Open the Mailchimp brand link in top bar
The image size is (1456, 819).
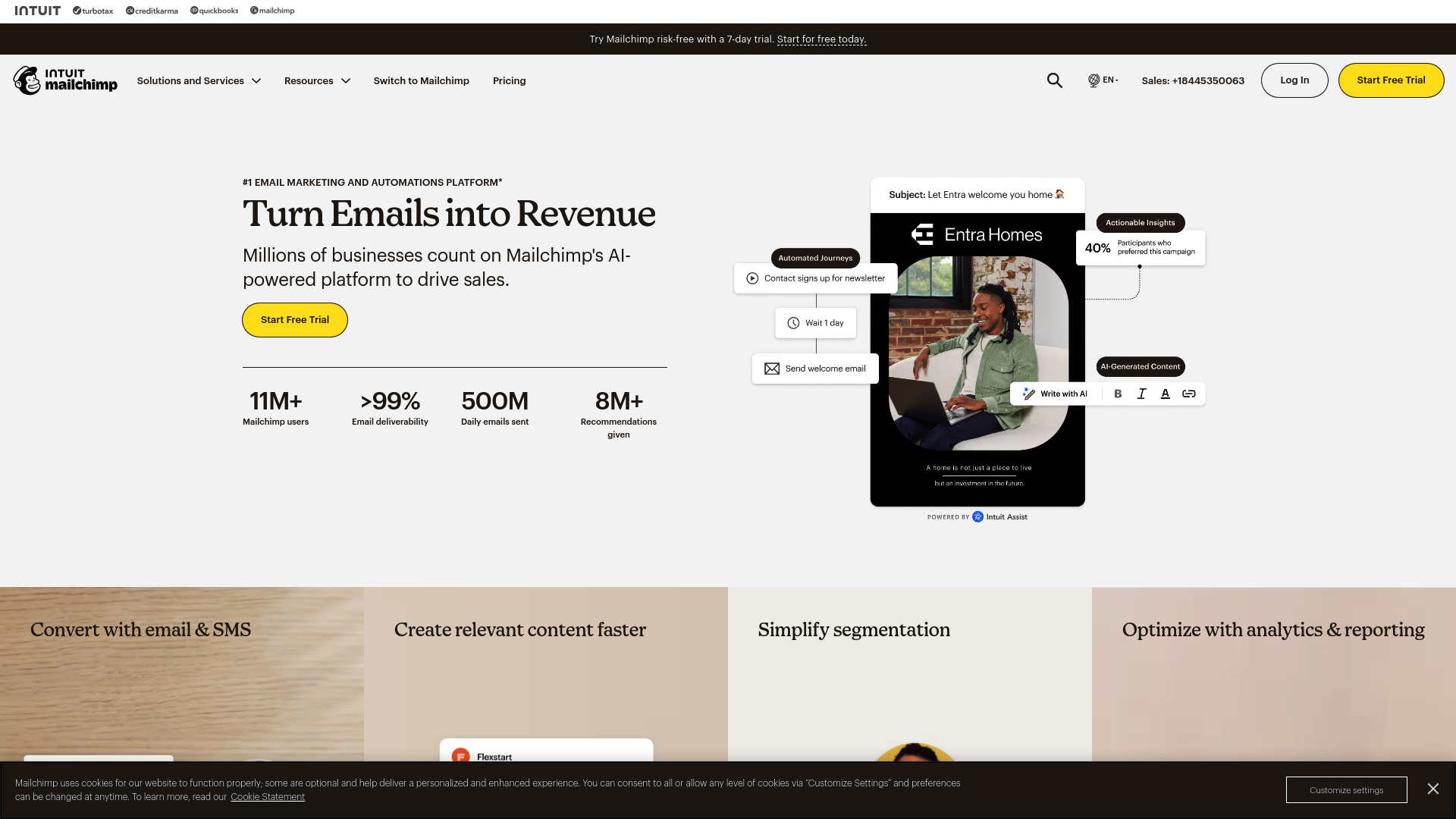tap(272, 11)
